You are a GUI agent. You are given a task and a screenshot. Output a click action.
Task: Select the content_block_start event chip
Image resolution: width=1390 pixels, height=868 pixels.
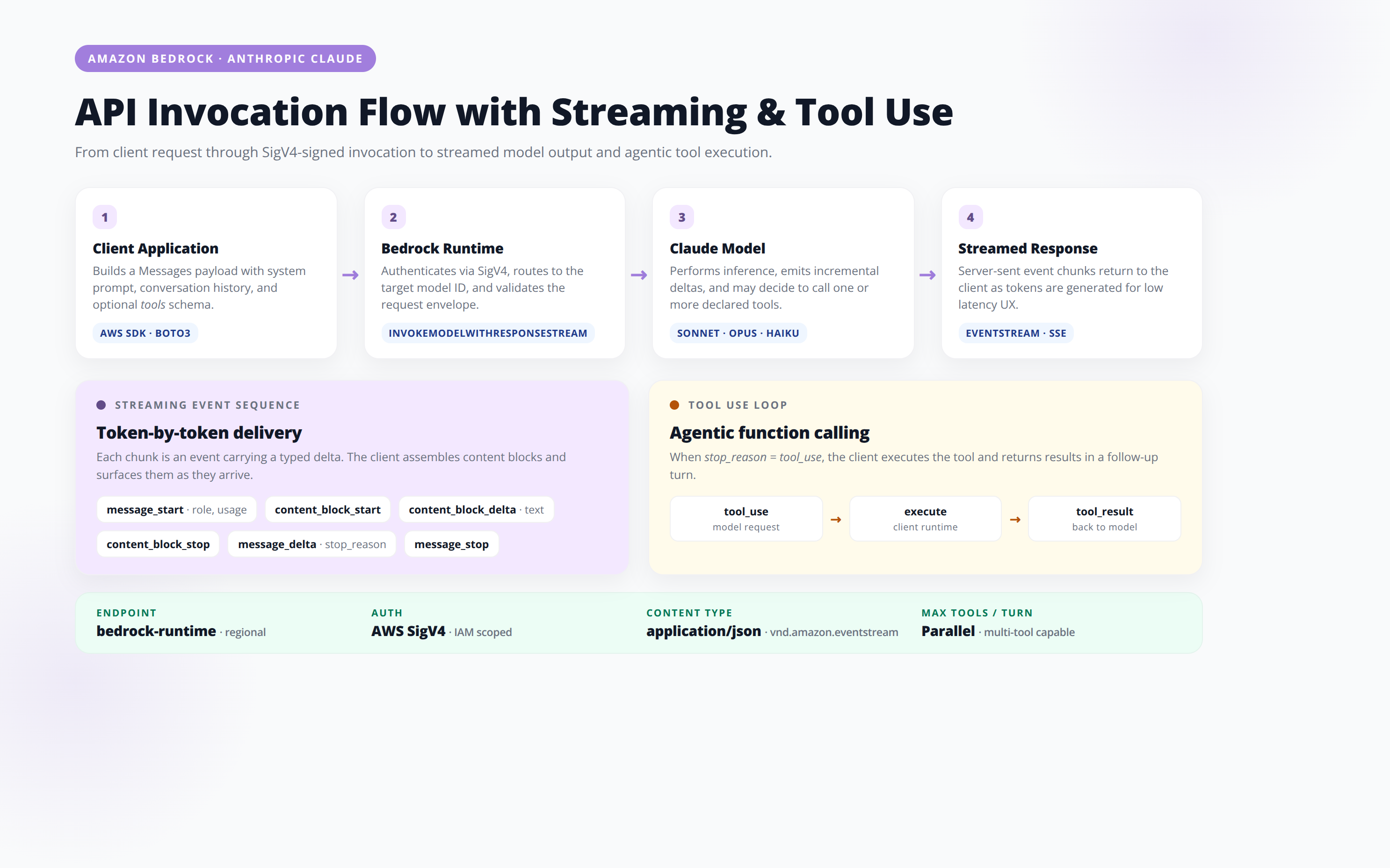327,510
